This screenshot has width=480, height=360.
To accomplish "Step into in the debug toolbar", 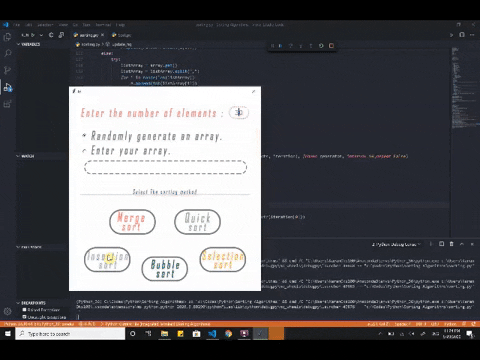I will pos(301,46).
